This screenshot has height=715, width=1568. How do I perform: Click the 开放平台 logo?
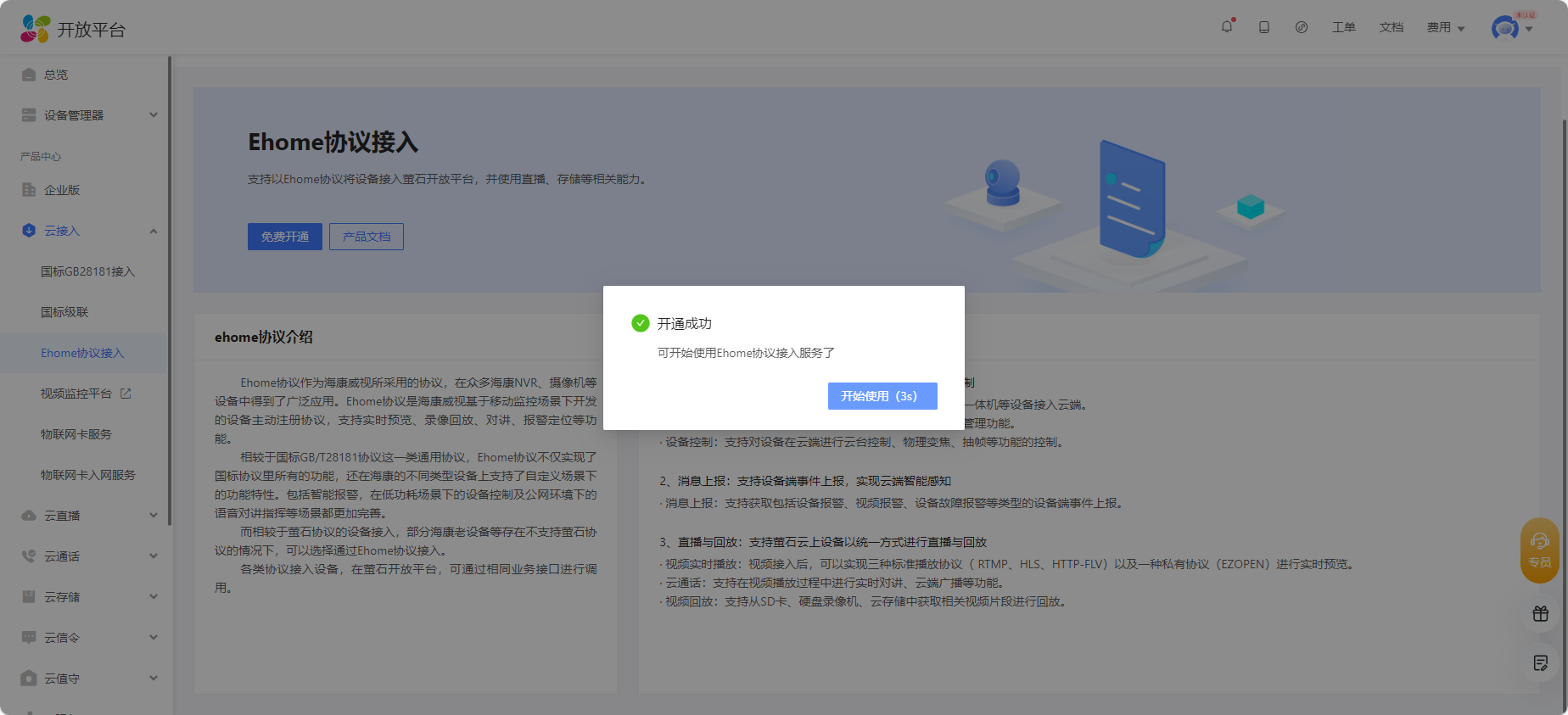[73, 29]
